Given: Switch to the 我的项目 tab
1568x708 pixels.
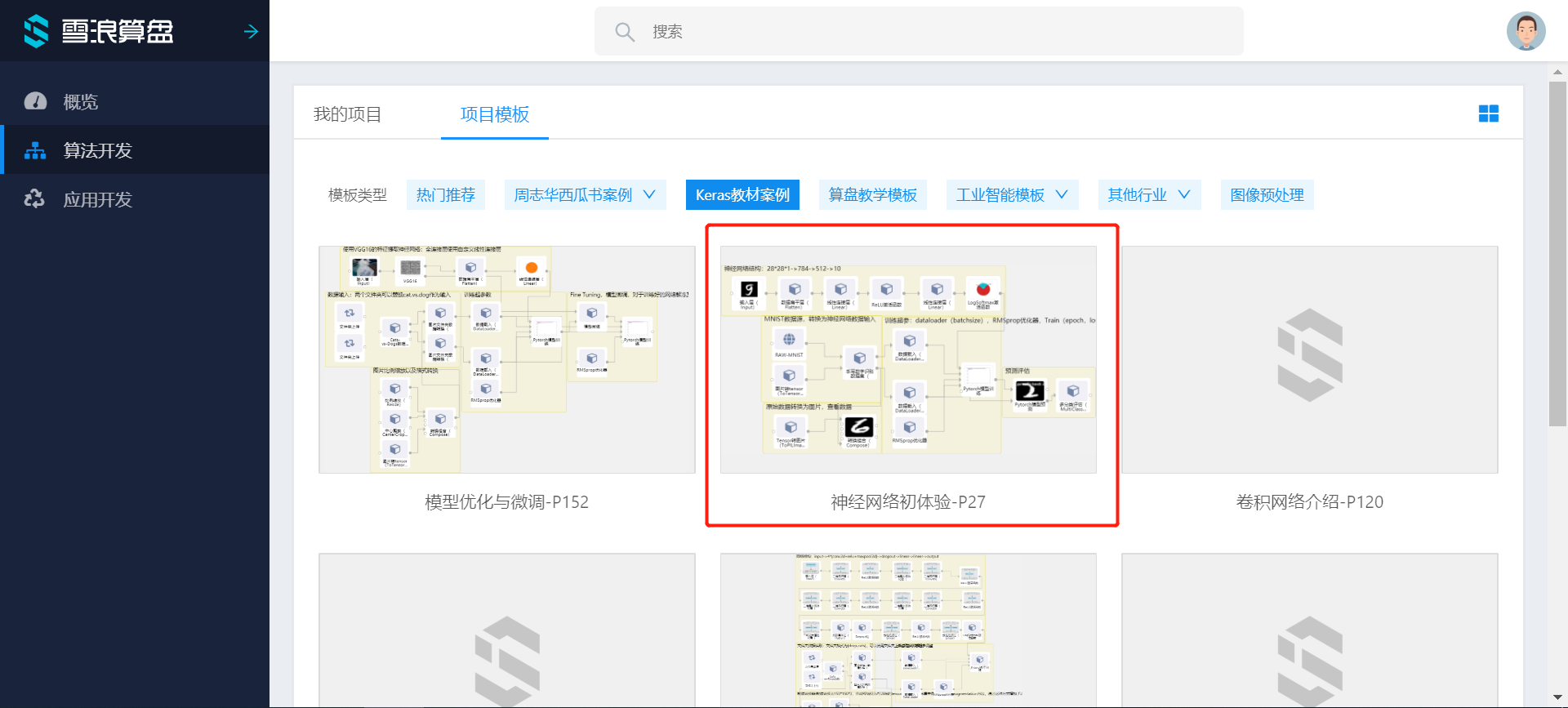Looking at the screenshot, I should (x=347, y=114).
